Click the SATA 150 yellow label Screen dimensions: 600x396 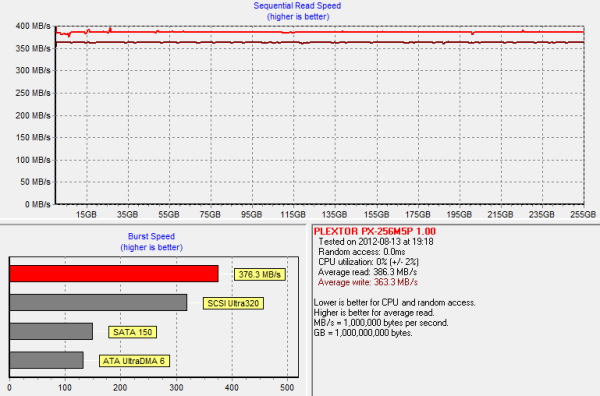(x=132, y=332)
